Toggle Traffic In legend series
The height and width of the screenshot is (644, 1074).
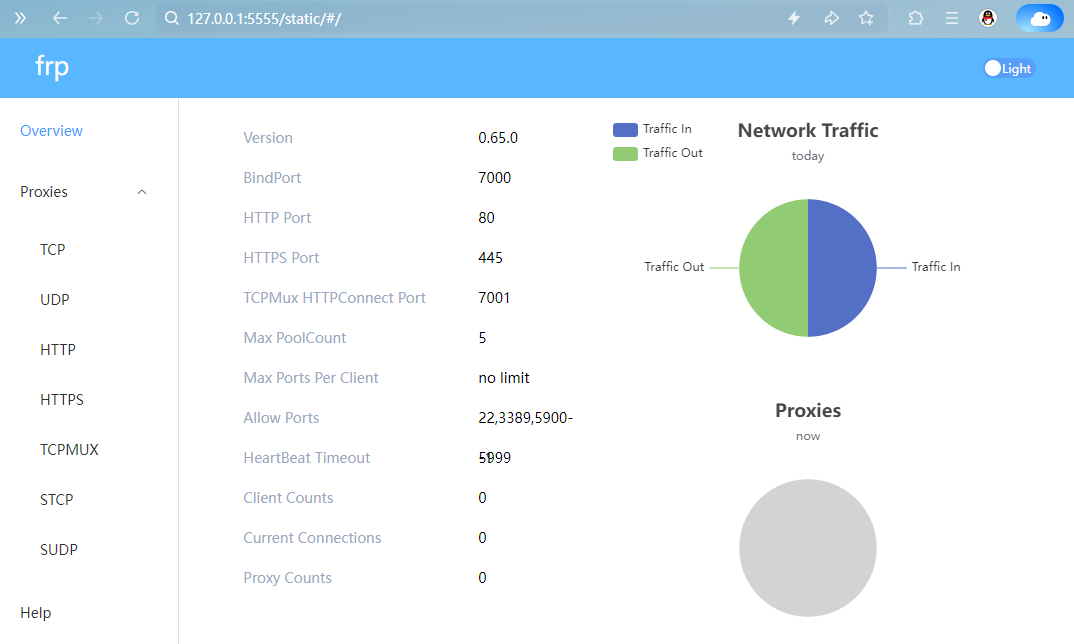[655, 129]
